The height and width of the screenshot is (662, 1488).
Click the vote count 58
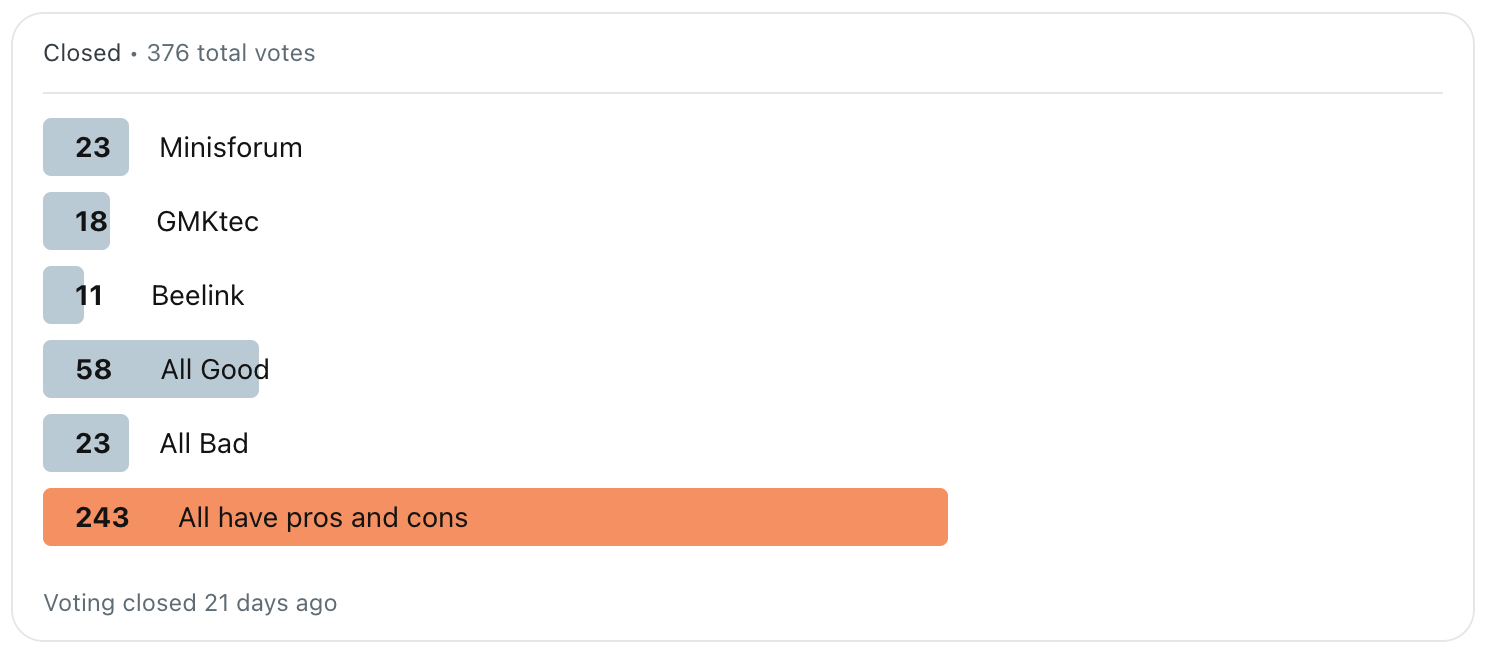[x=93, y=370]
